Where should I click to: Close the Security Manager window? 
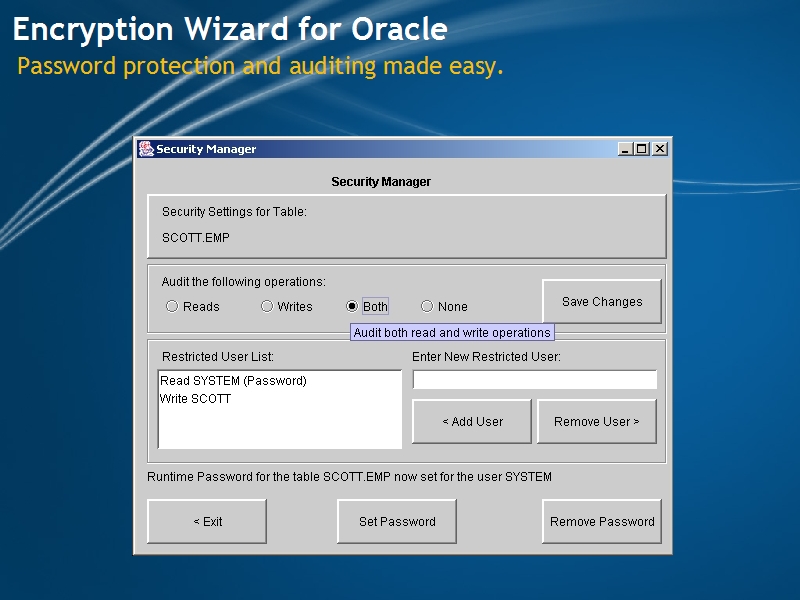[x=660, y=149]
